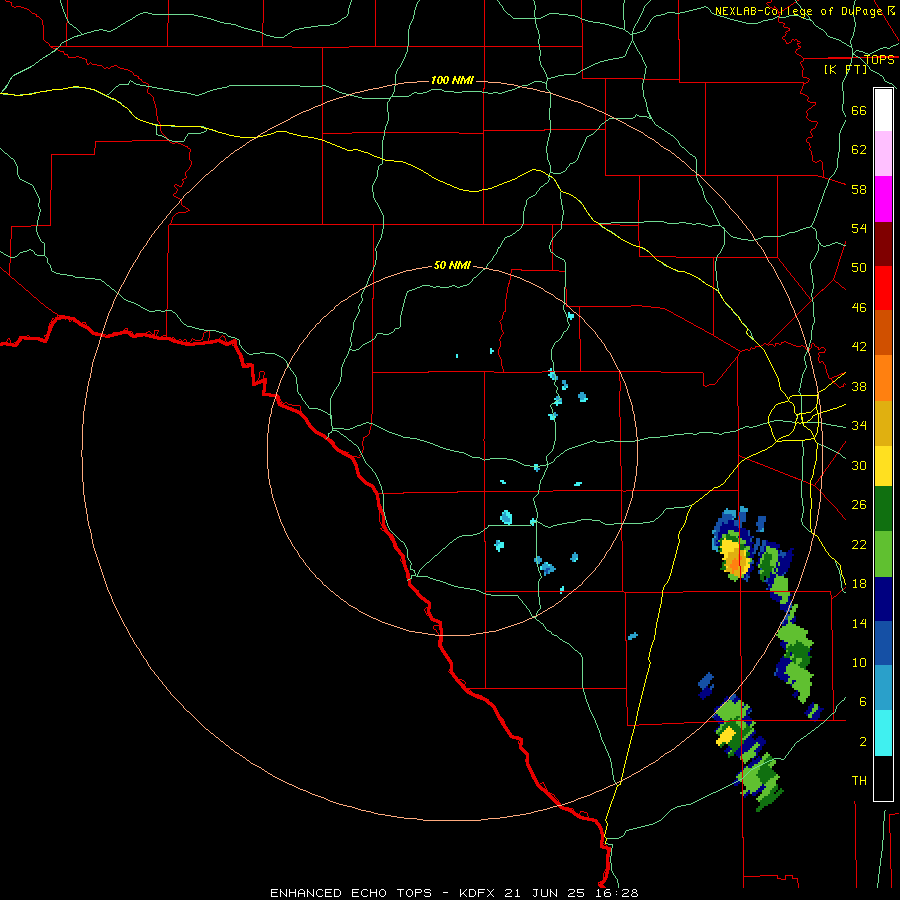
Task: Click the legend value "6"
Action: 863,702
